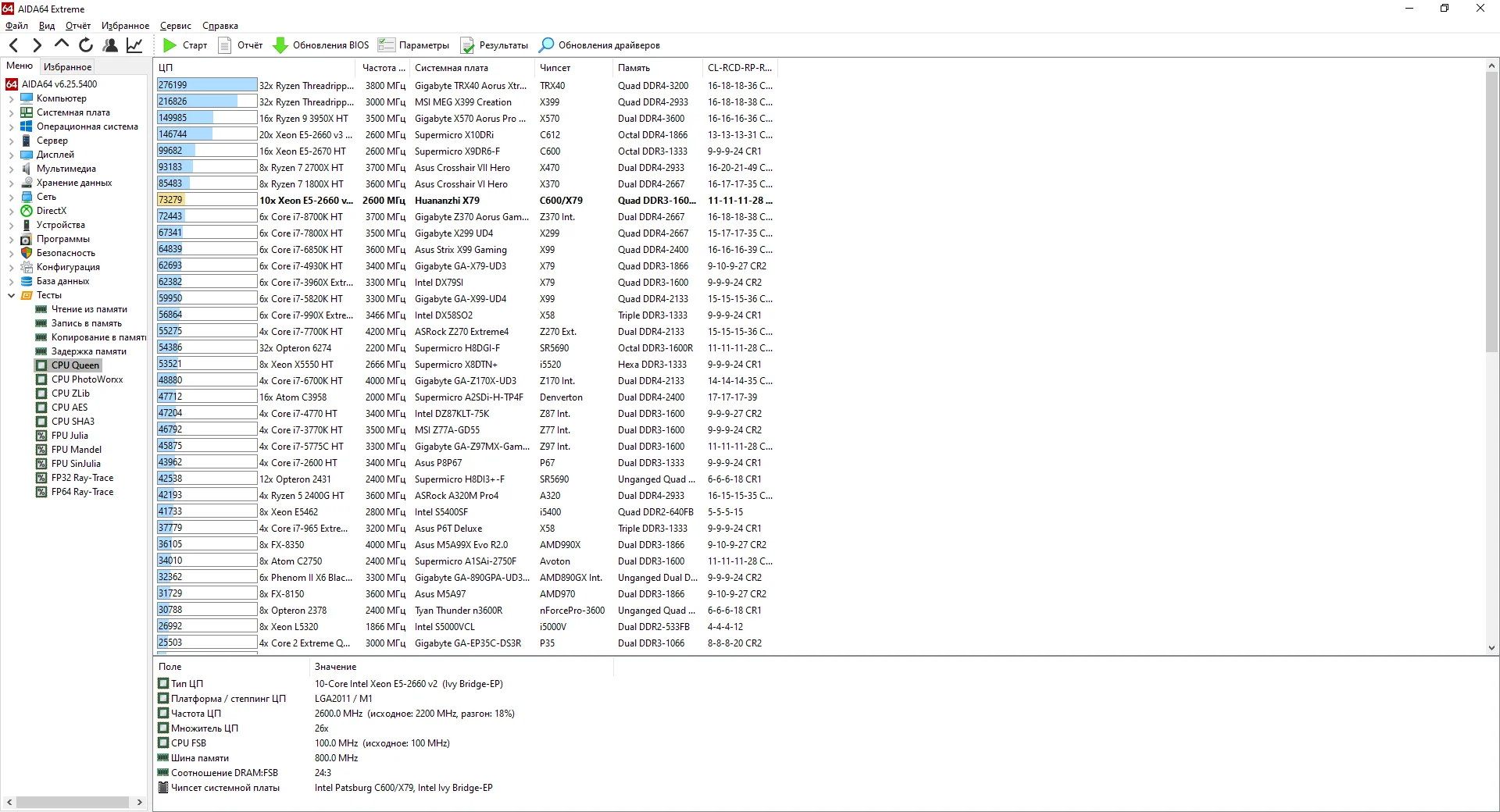Expand the Операционная система tree node
The height and width of the screenshot is (812, 1500).
click(x=11, y=127)
